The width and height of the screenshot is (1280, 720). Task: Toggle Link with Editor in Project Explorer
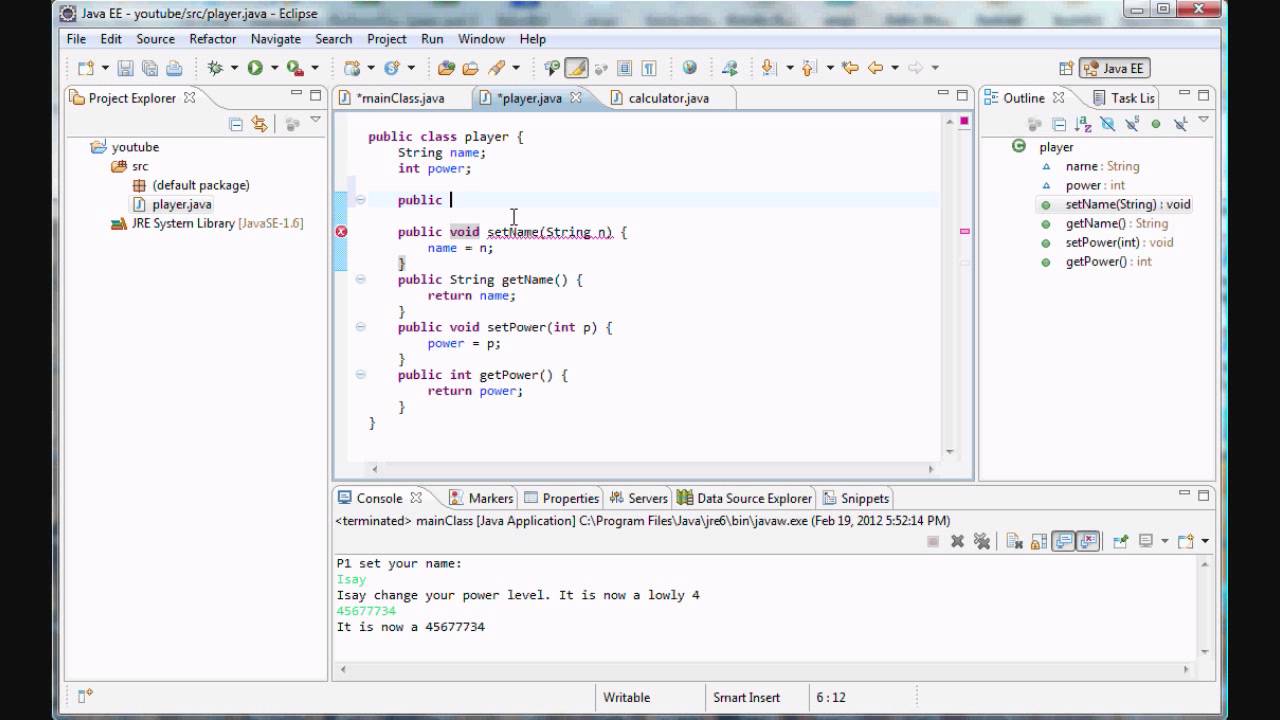[260, 124]
